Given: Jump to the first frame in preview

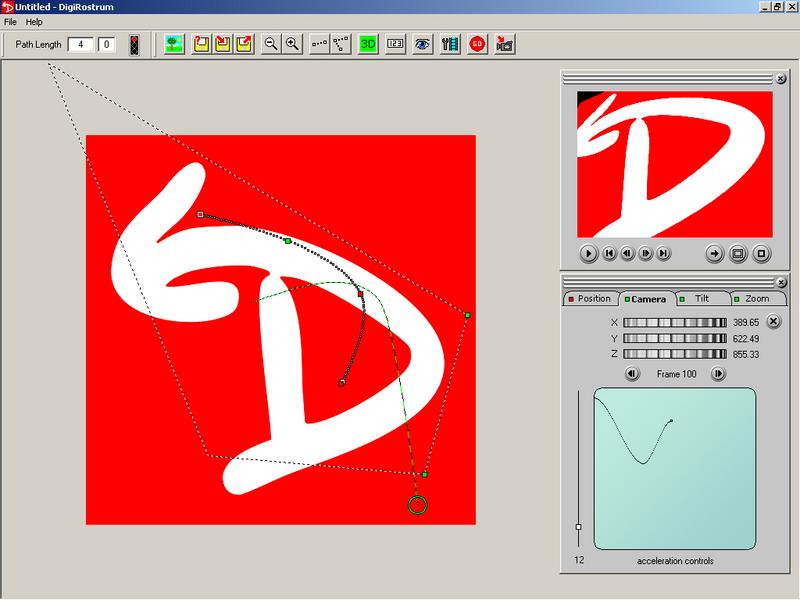Looking at the screenshot, I should [x=609, y=253].
